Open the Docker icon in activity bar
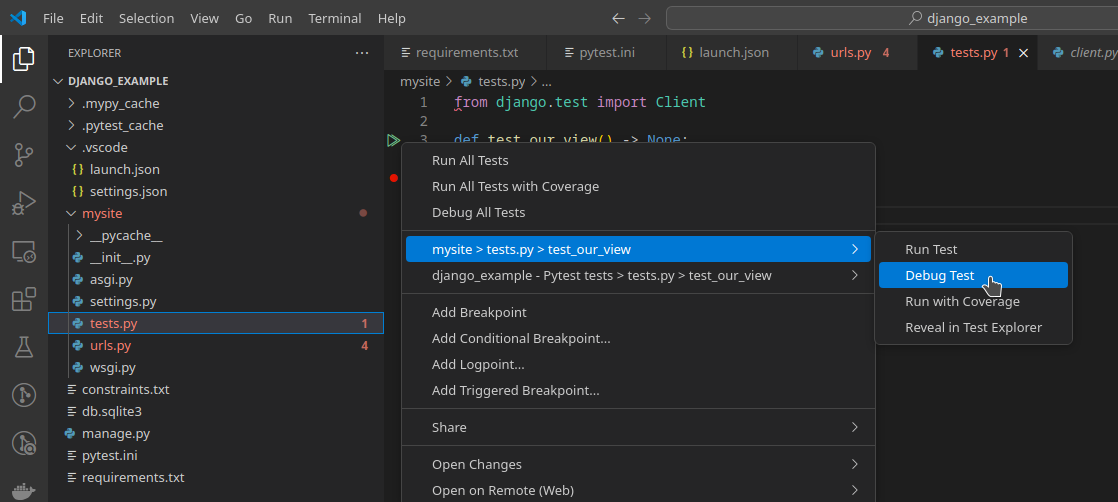This screenshot has width=1118, height=502. pos(24,492)
